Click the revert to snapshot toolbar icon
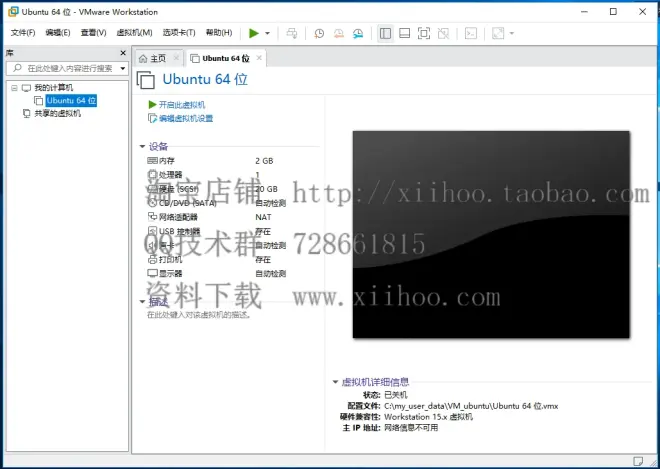 (338, 33)
